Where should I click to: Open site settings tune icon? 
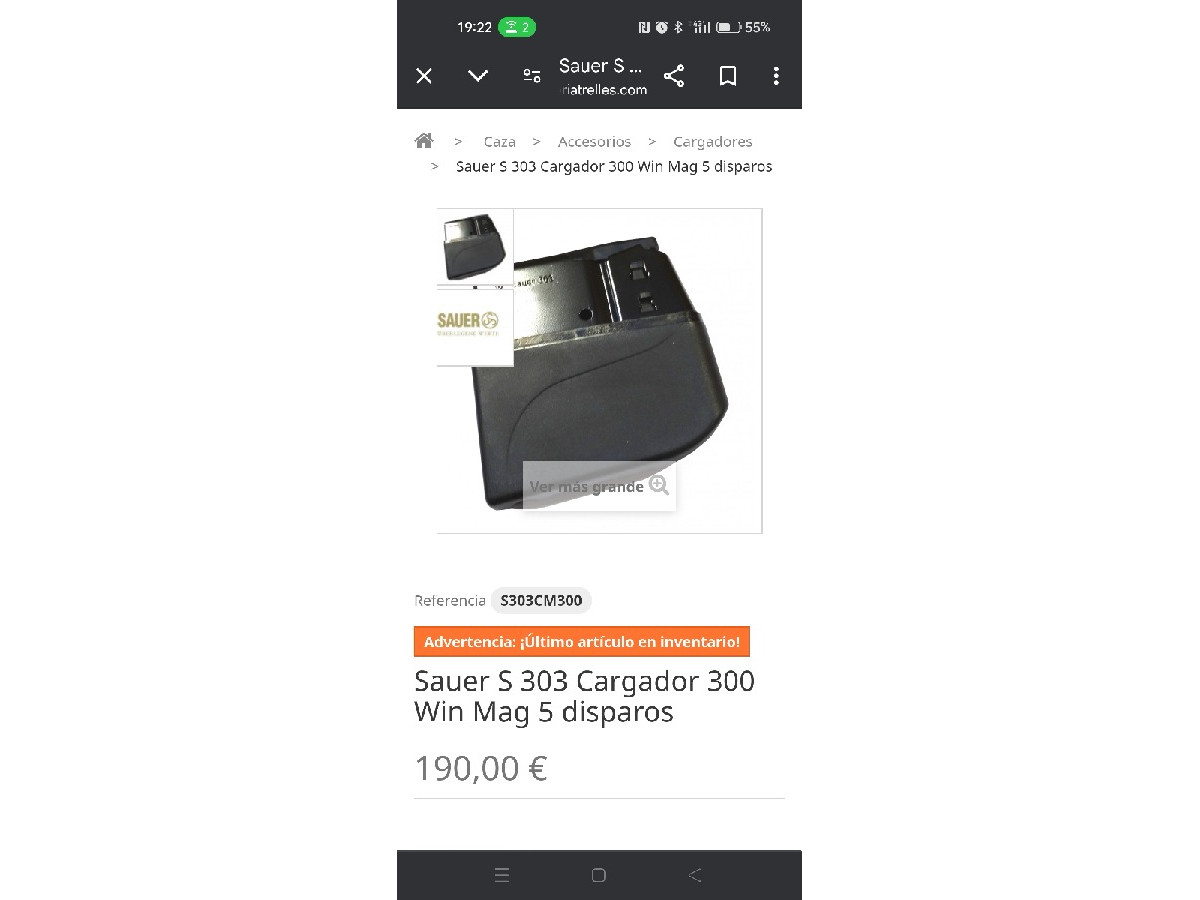tap(532, 76)
